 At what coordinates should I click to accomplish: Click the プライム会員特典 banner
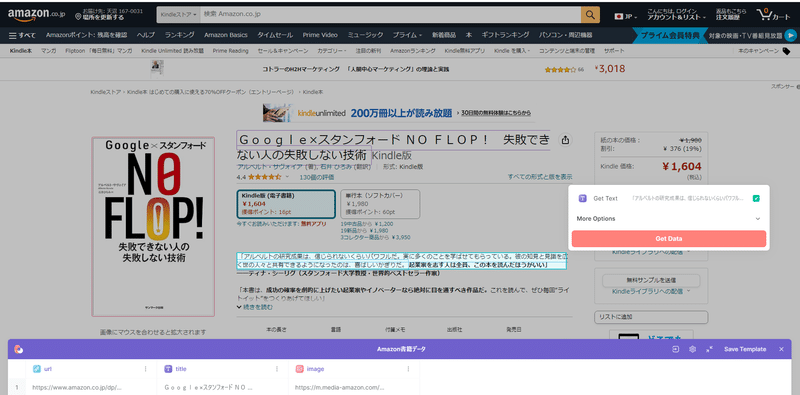(x=670, y=35)
